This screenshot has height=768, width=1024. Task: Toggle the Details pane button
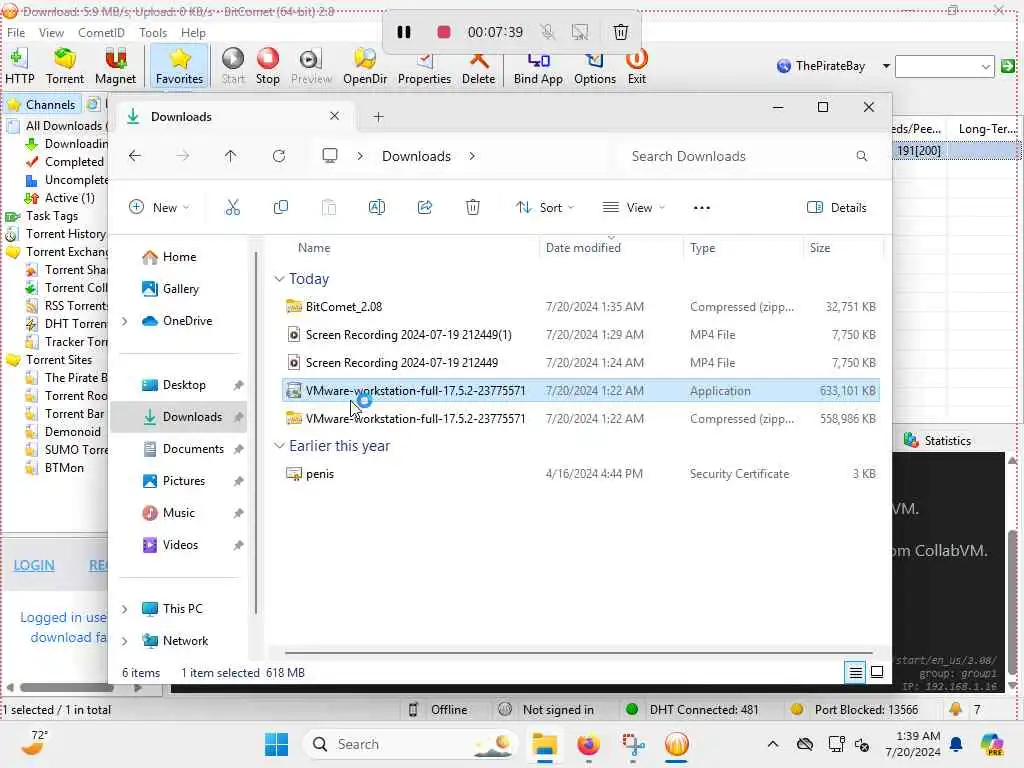pyautogui.click(x=837, y=208)
